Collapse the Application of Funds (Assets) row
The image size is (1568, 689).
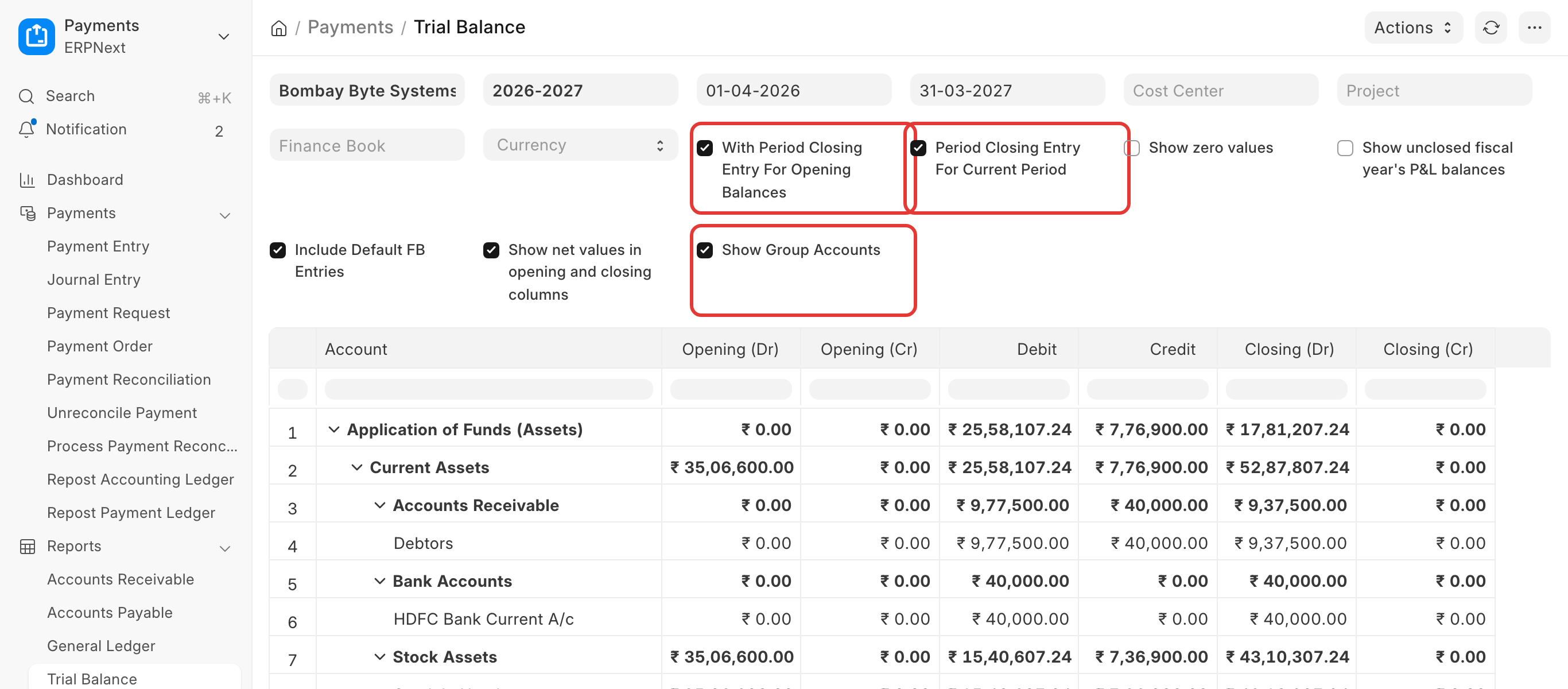tap(333, 429)
